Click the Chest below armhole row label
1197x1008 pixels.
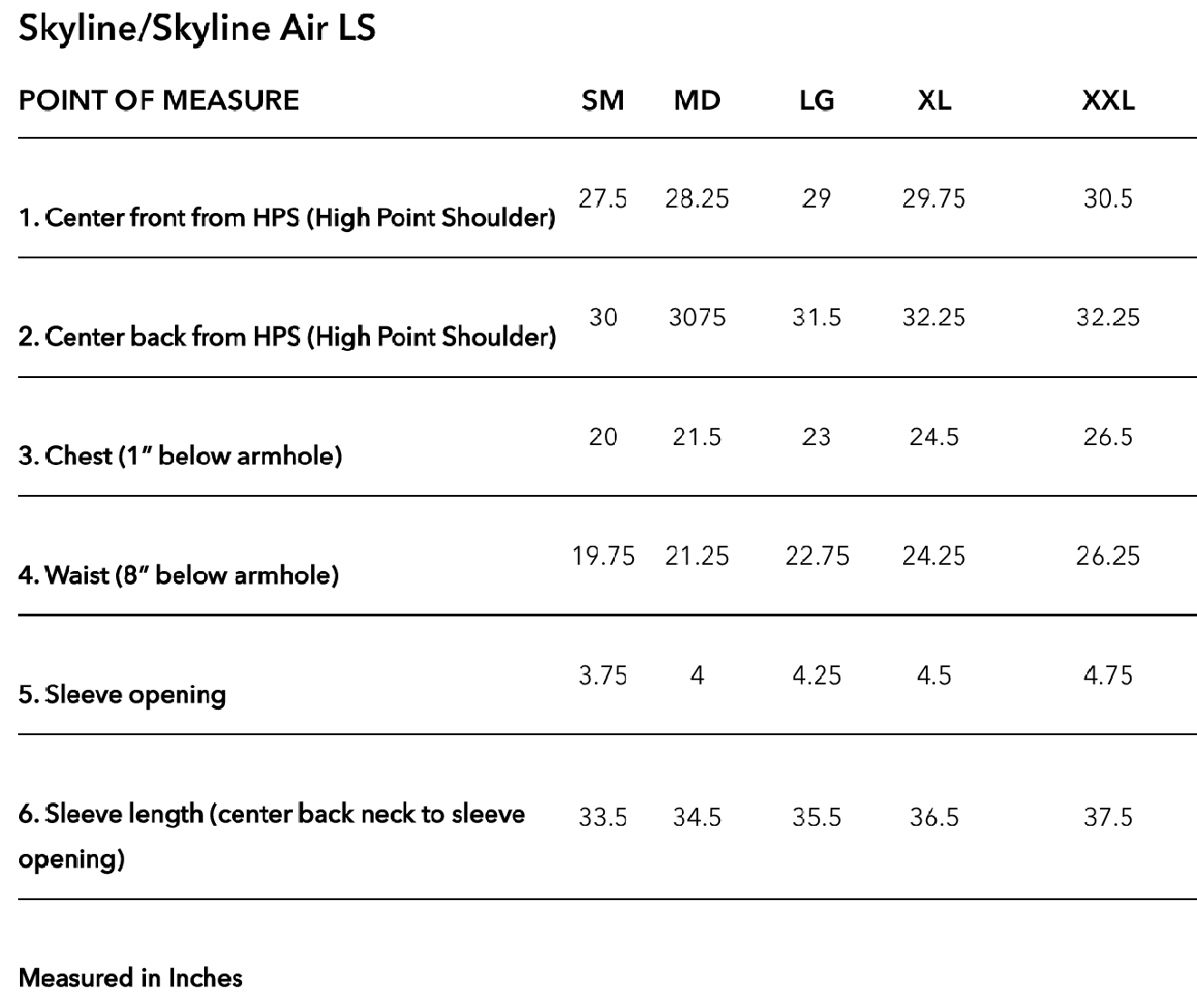(180, 456)
